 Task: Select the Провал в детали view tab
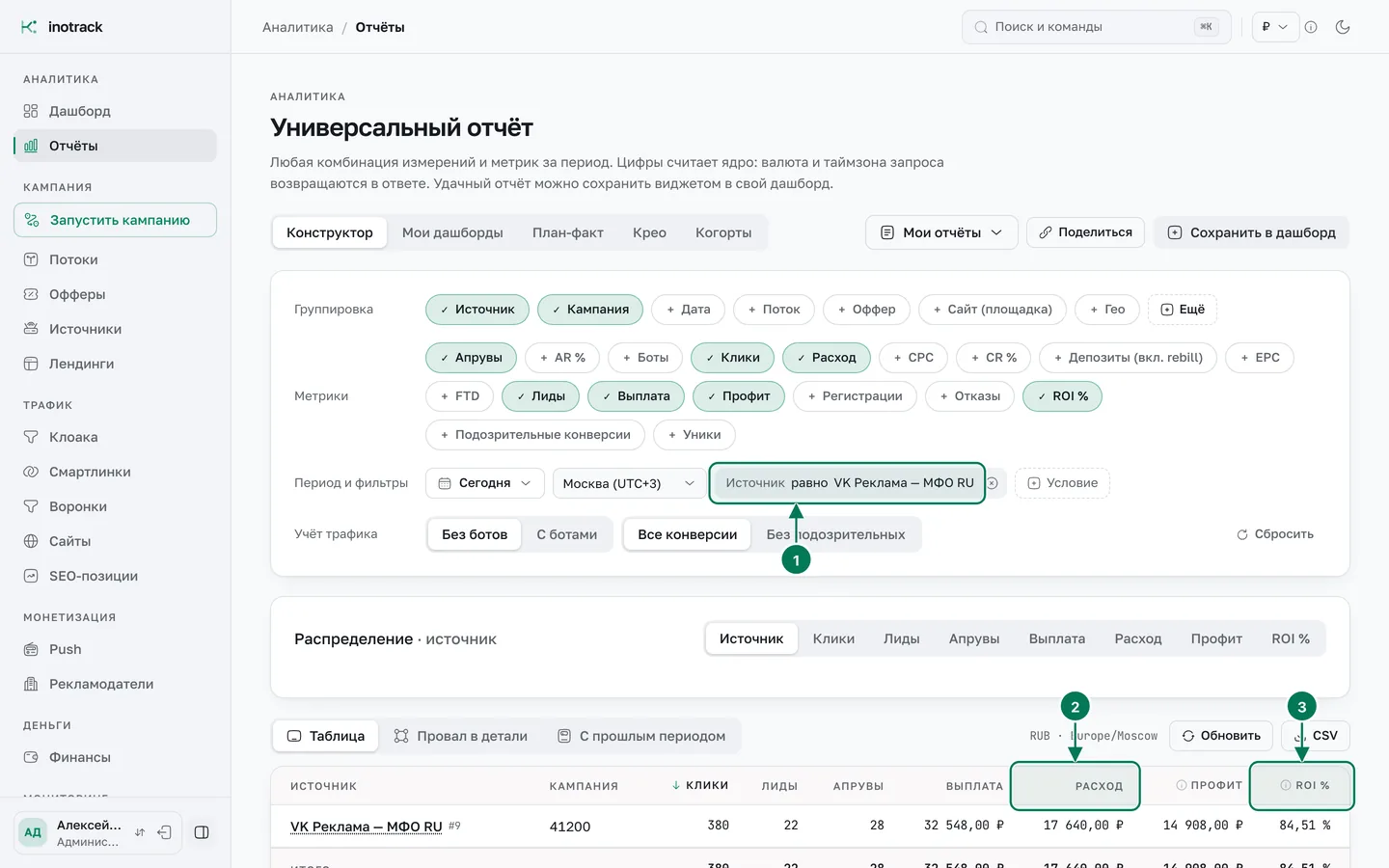(x=461, y=736)
